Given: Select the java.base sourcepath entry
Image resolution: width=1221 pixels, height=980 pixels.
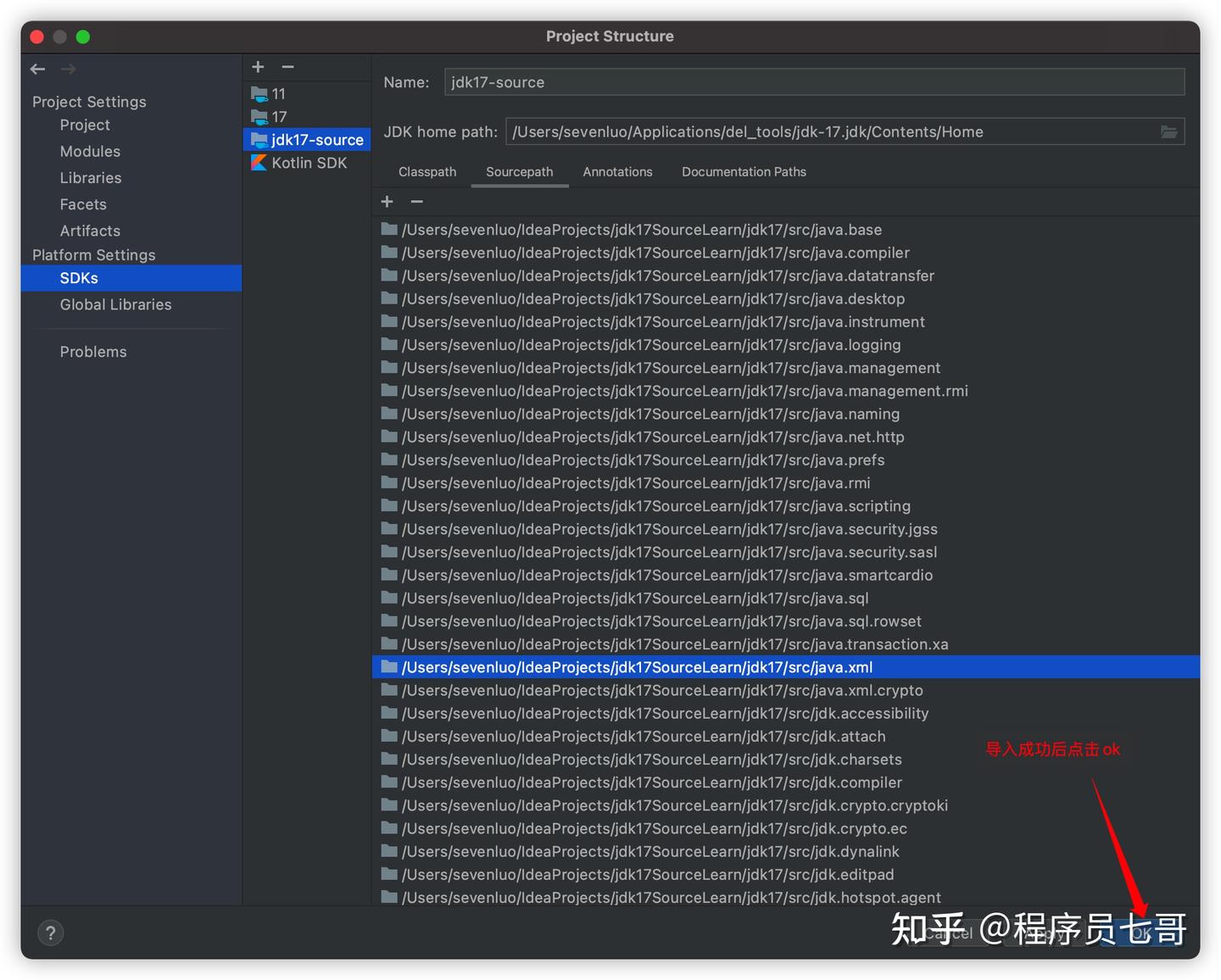Looking at the screenshot, I should click(x=642, y=229).
